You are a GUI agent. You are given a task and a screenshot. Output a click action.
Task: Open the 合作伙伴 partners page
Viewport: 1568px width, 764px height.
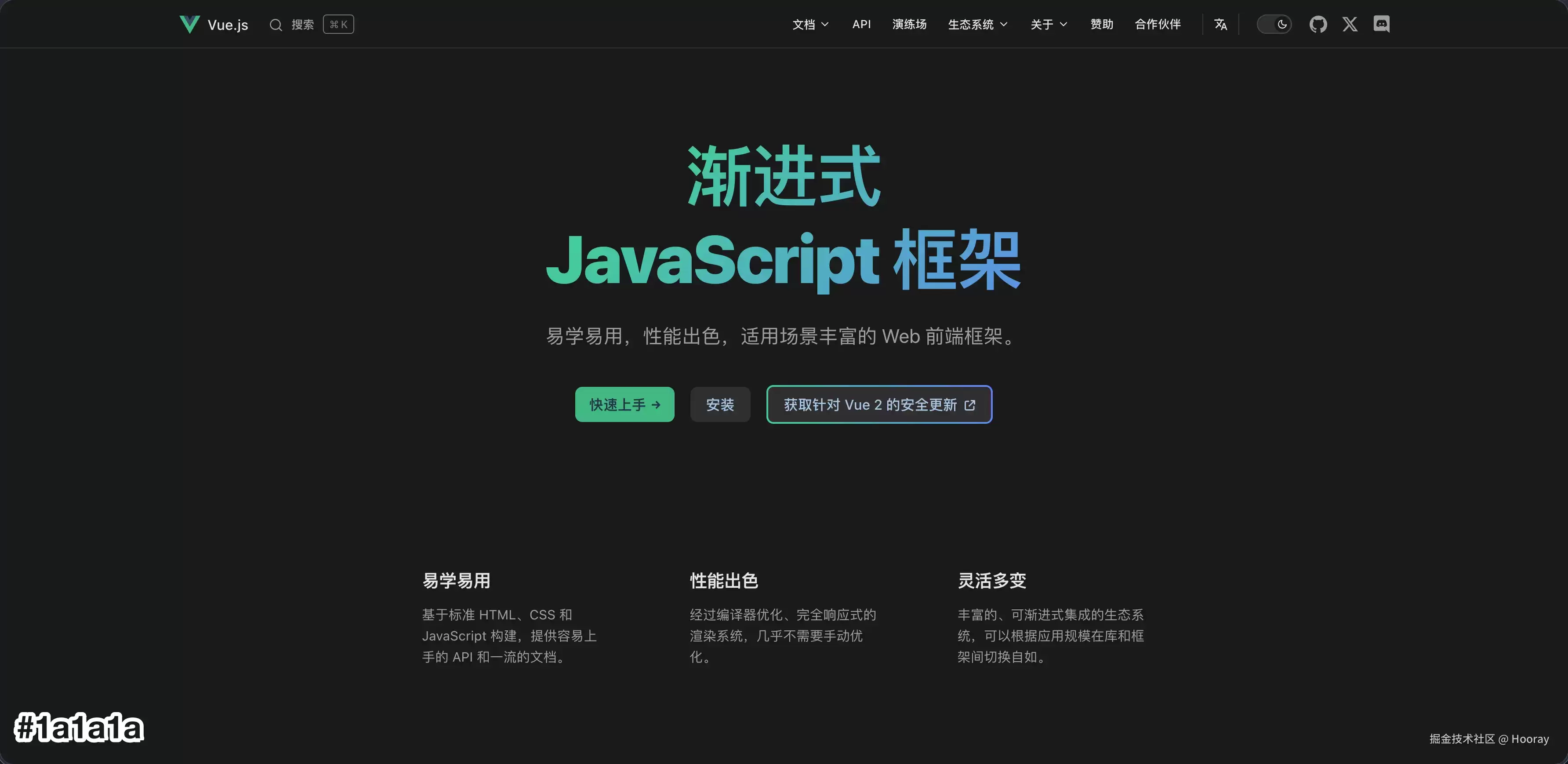point(1158,24)
